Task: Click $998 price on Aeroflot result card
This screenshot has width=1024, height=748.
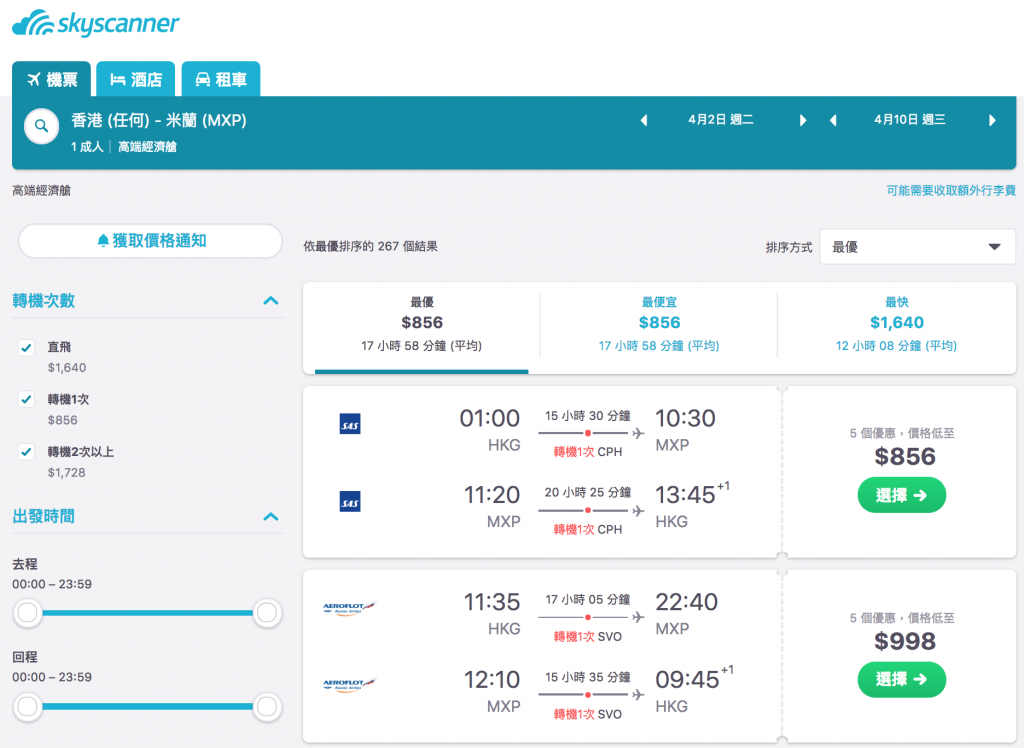Action: pyautogui.click(x=904, y=642)
